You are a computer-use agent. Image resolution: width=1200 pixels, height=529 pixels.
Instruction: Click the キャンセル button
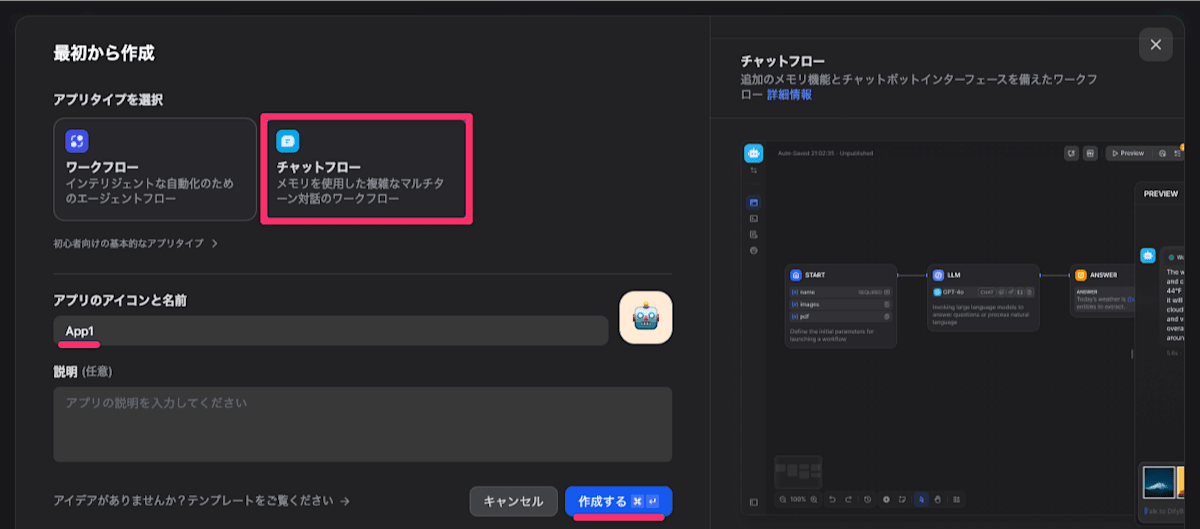pos(513,501)
